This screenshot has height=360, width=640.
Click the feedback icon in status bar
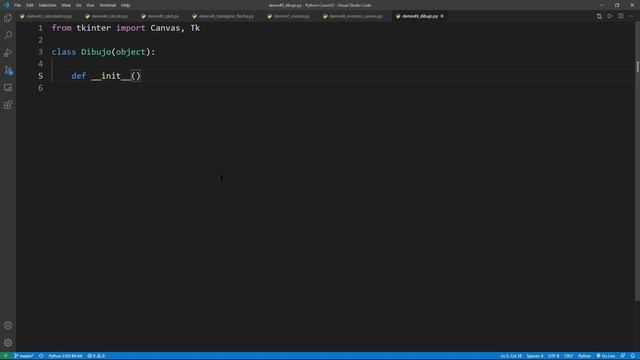[x=623, y=356]
